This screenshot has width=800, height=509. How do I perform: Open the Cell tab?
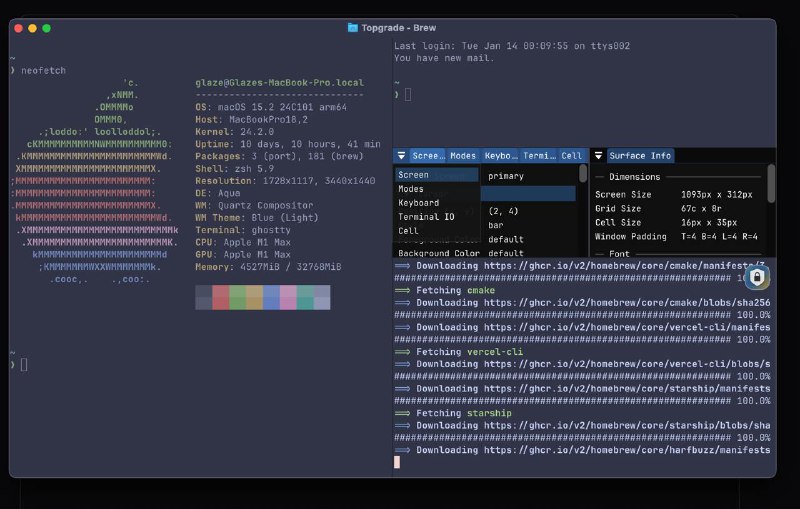click(x=571, y=156)
